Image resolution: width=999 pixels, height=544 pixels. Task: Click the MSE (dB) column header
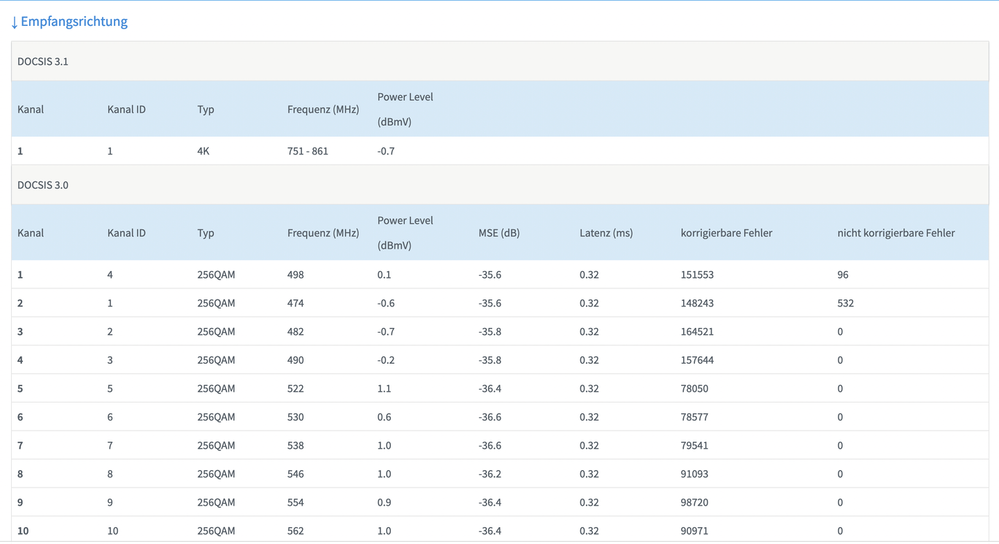pyautogui.click(x=499, y=233)
